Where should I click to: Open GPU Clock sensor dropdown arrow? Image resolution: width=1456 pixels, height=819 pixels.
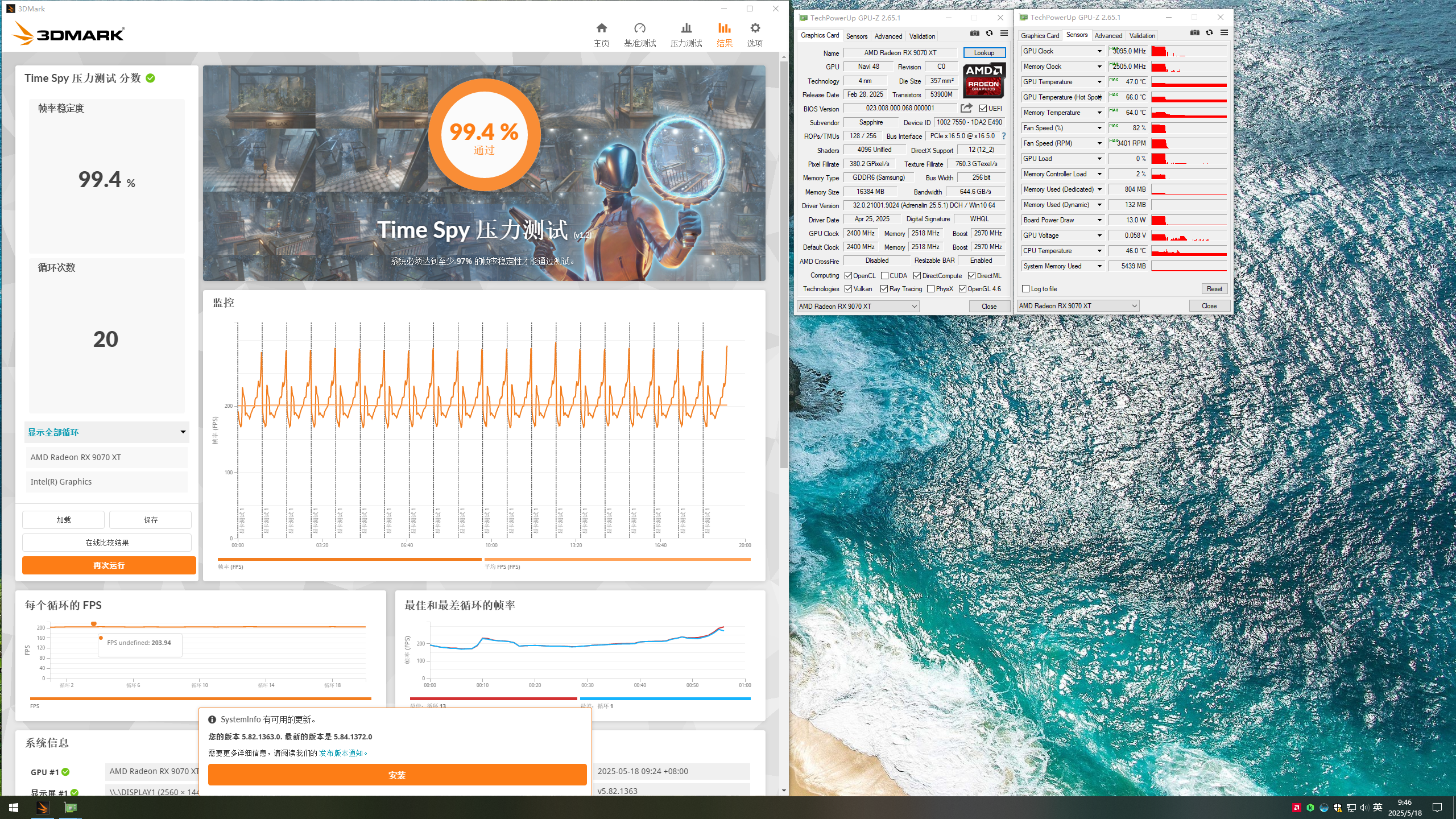tap(1099, 51)
